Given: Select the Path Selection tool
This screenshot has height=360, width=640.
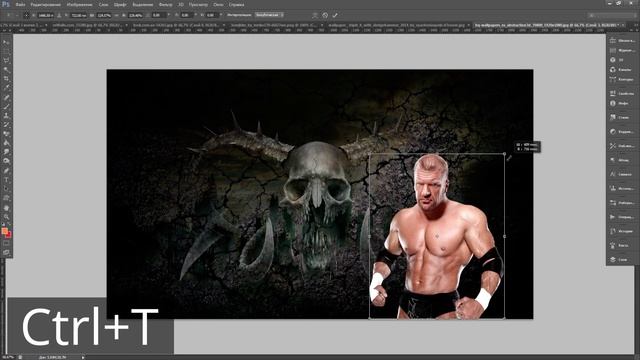Looking at the screenshot, I should (x=6, y=189).
